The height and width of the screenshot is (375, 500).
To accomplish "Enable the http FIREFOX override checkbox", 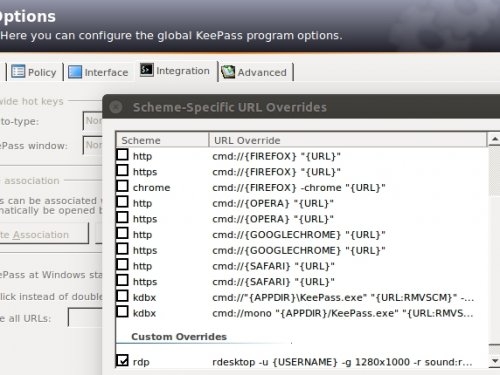I will click(x=123, y=155).
